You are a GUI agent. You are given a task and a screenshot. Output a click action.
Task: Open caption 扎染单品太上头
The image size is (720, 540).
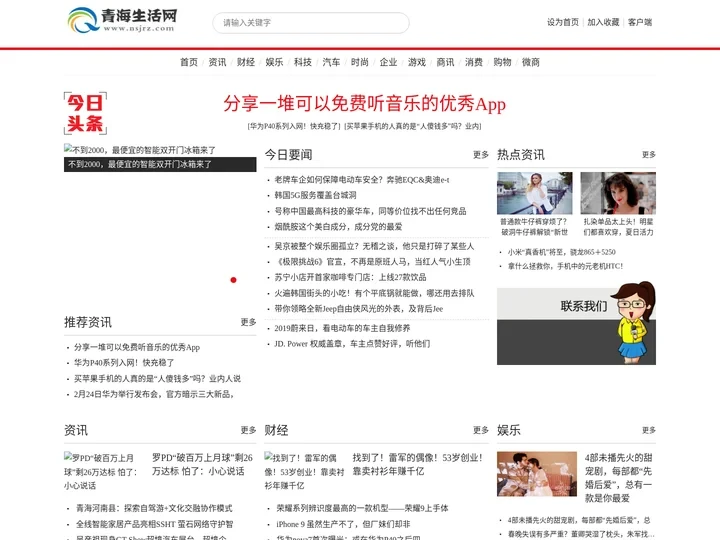[618, 227]
